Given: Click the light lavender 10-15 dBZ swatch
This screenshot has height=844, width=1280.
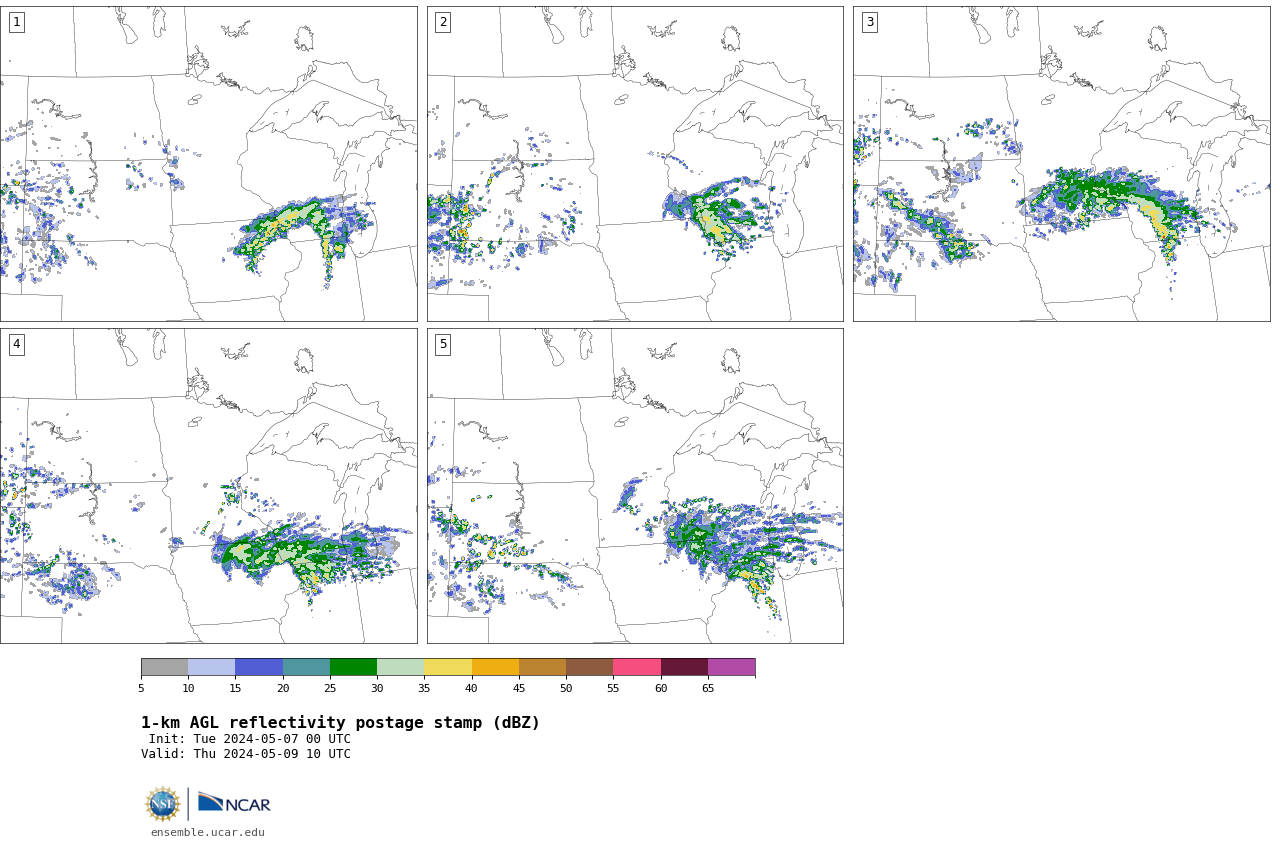Looking at the screenshot, I should (x=211, y=667).
